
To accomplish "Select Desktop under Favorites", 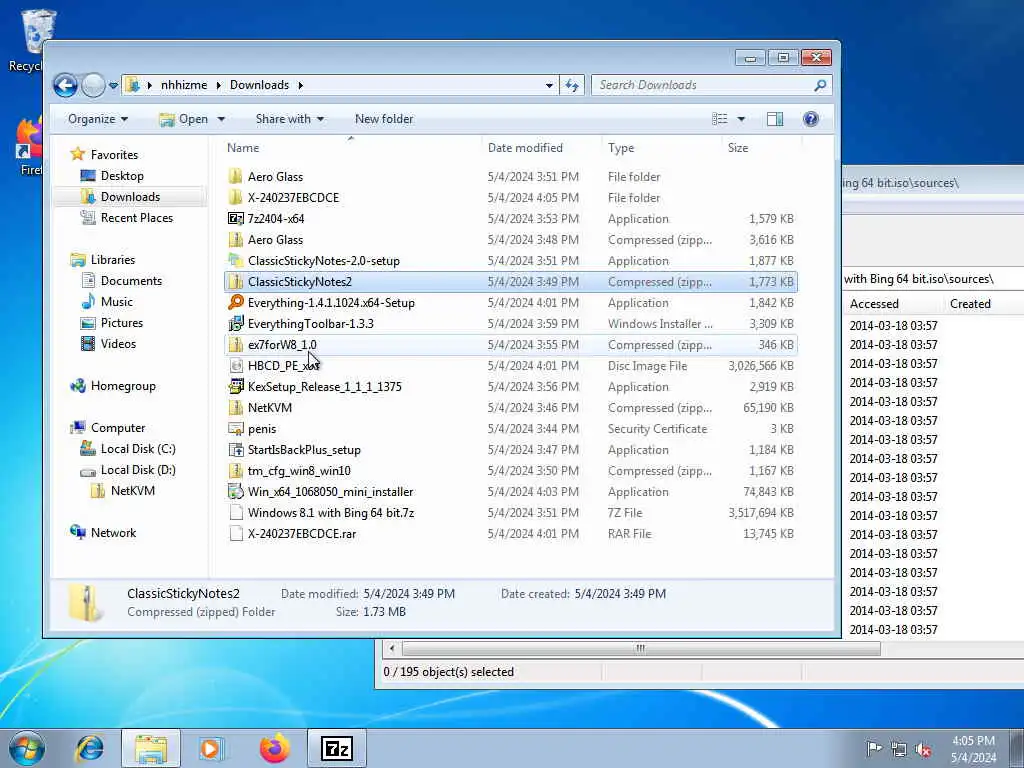I will pyautogui.click(x=122, y=176).
